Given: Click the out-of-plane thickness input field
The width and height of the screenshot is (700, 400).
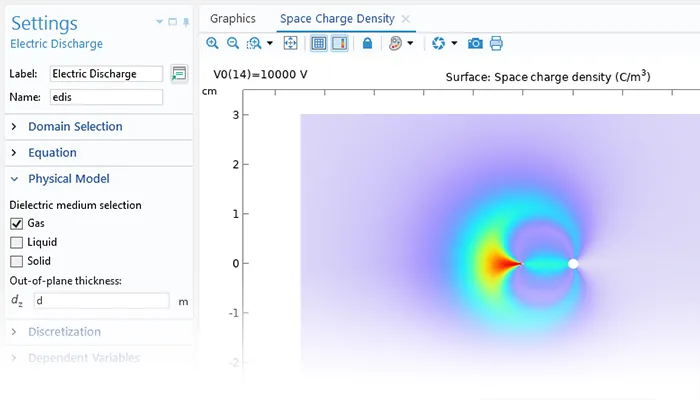Looking at the screenshot, I should (x=100, y=300).
